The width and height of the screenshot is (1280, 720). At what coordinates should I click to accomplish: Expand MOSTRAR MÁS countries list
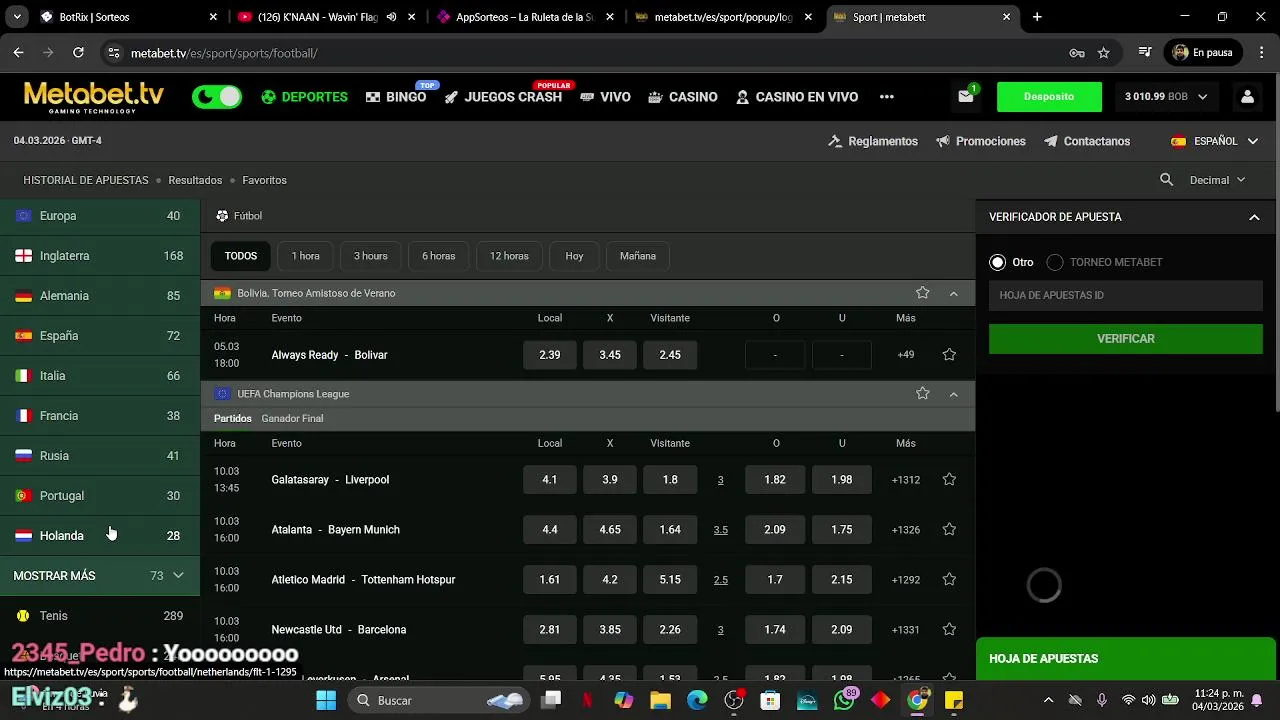pos(99,576)
